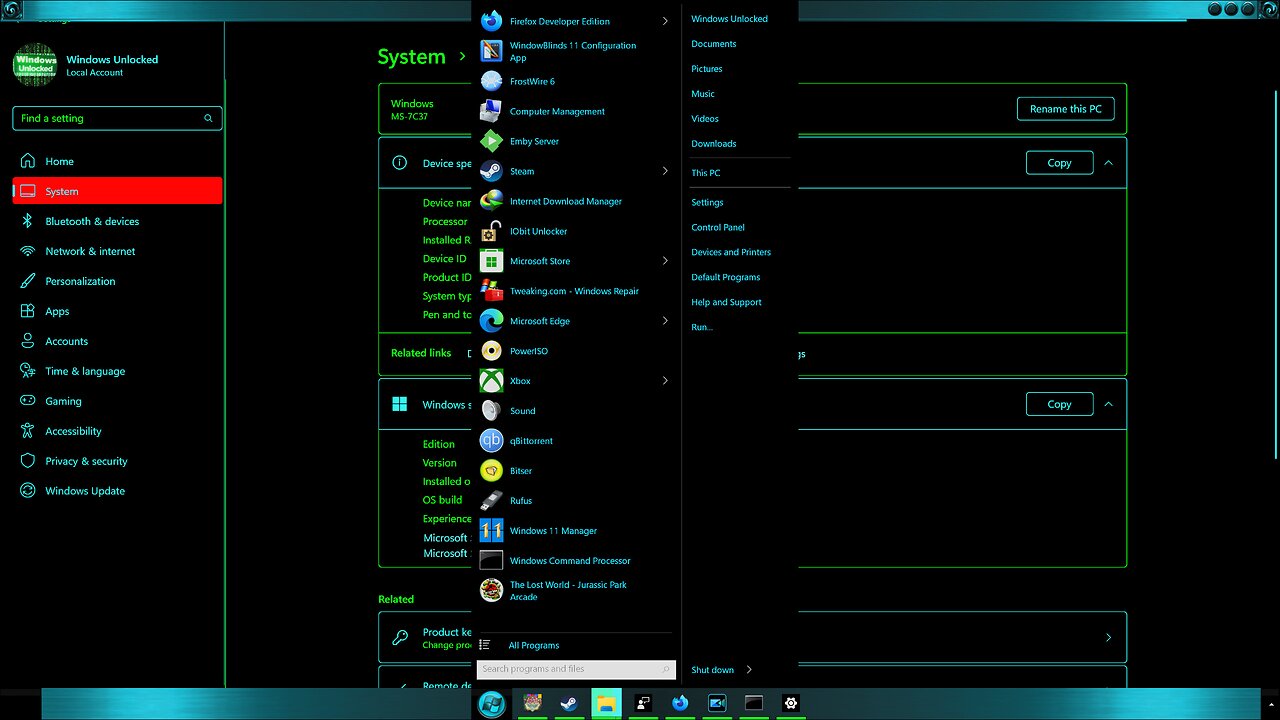Open This PC from the start menu

[x=706, y=173]
